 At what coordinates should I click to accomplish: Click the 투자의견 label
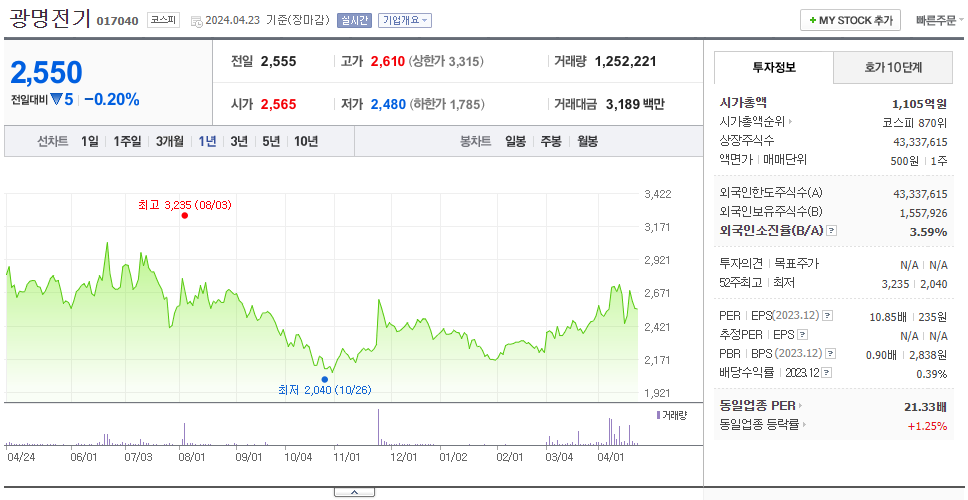click(741, 264)
